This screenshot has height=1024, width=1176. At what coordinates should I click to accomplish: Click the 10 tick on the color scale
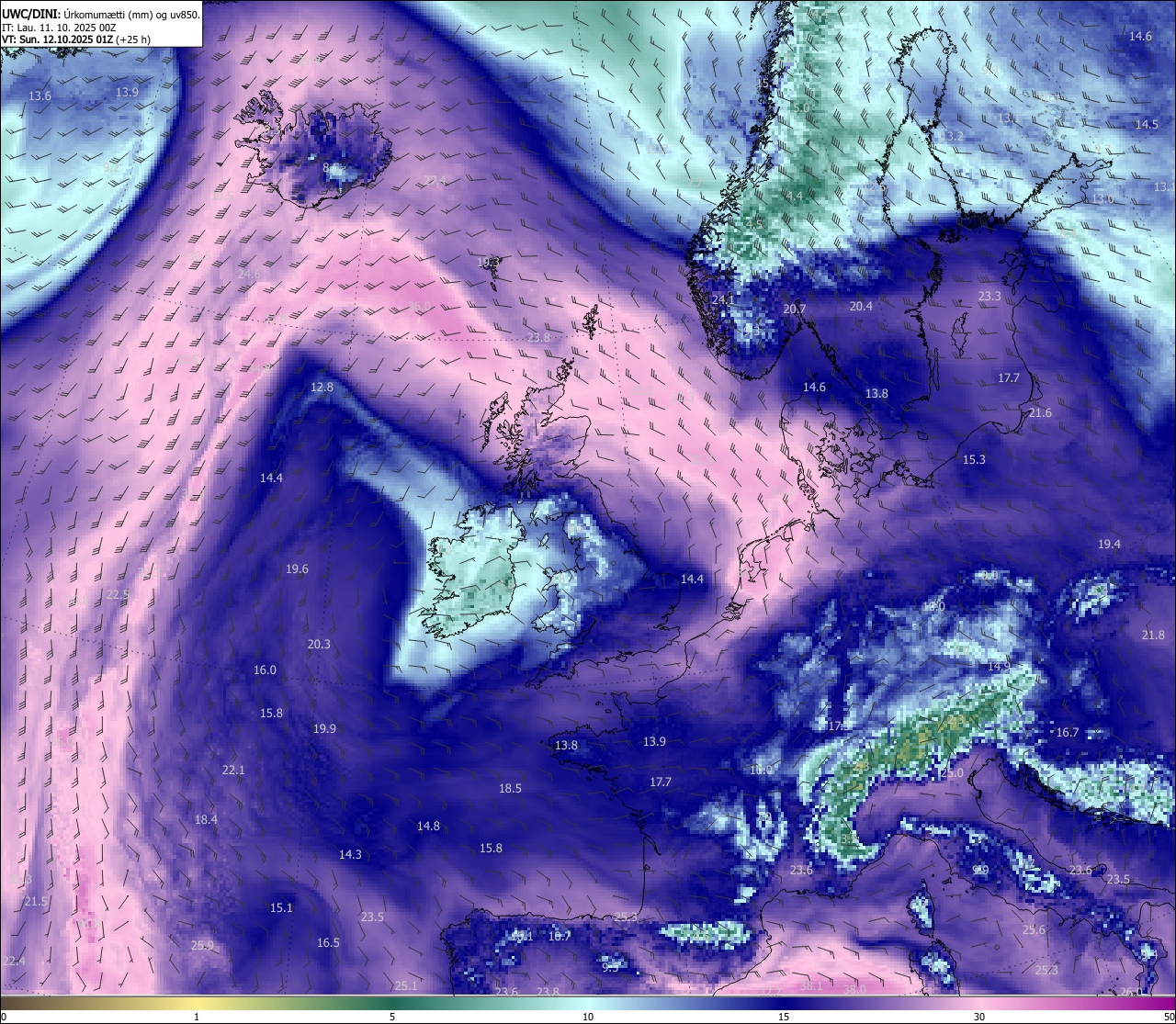coord(588,1017)
